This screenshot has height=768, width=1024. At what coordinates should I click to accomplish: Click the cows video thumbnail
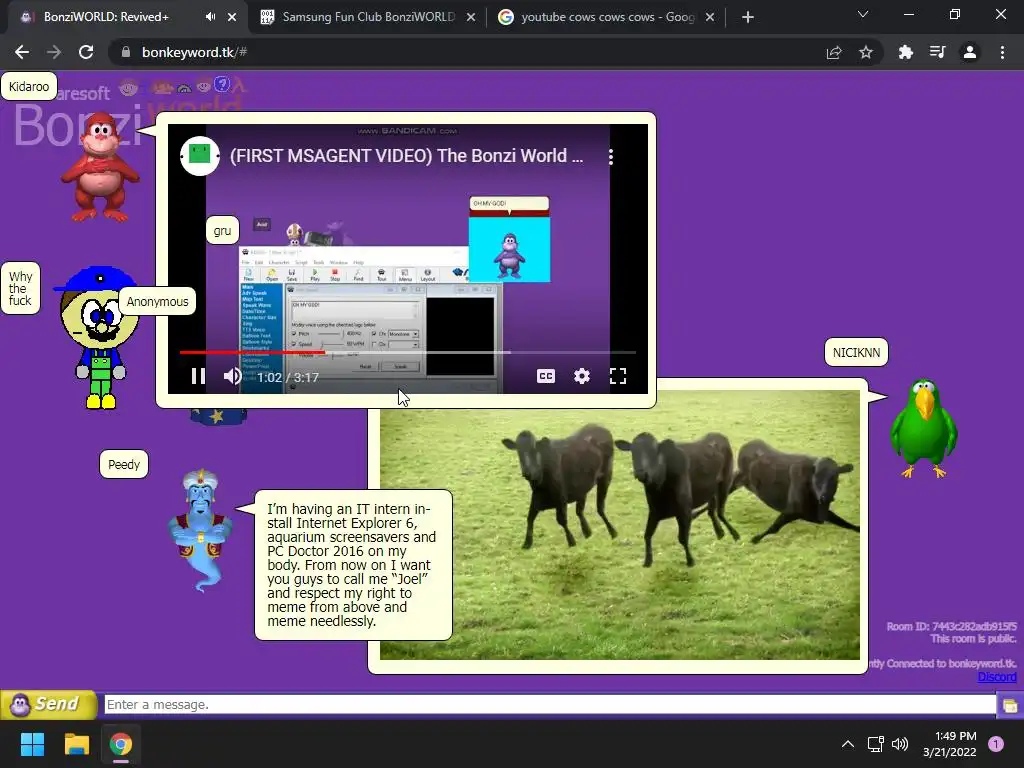tap(619, 524)
